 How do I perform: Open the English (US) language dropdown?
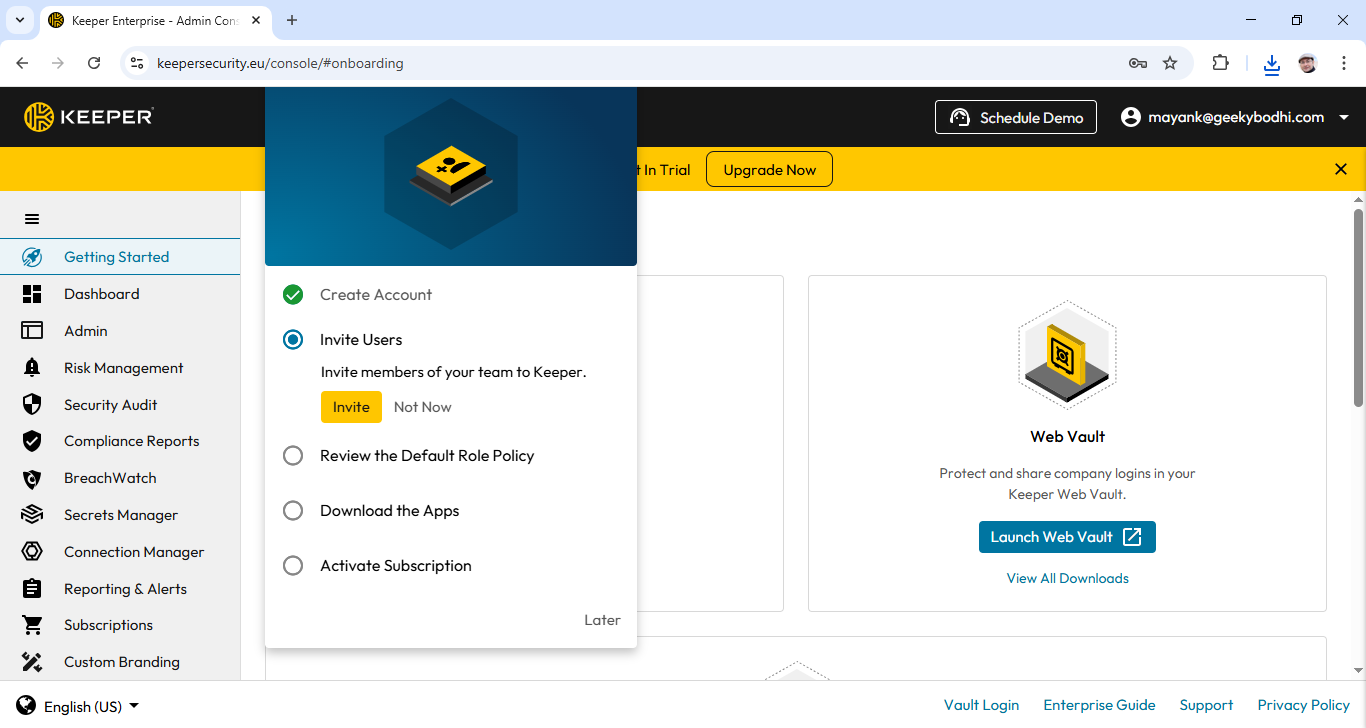(92, 706)
